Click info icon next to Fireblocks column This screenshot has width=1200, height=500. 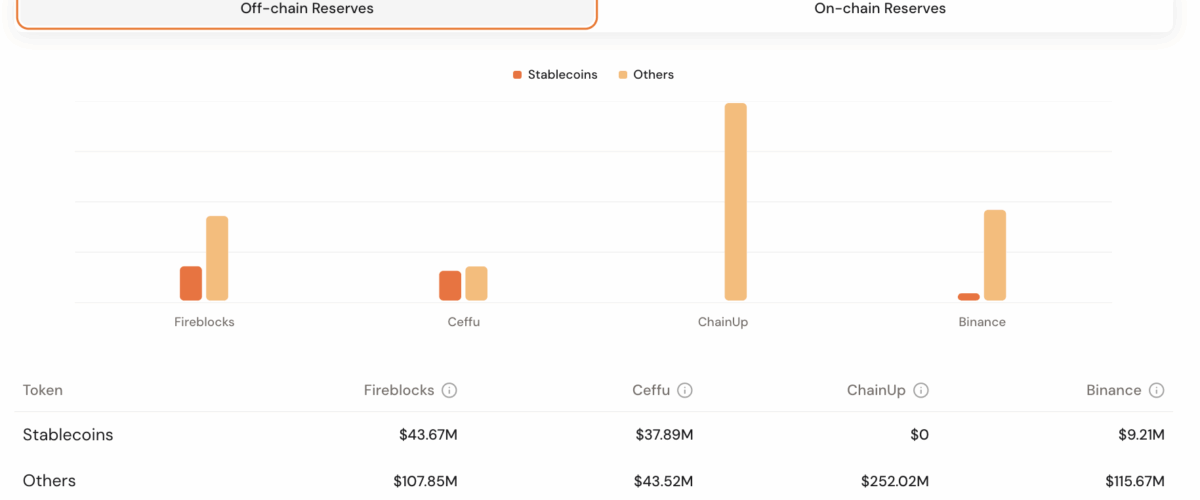coord(449,391)
